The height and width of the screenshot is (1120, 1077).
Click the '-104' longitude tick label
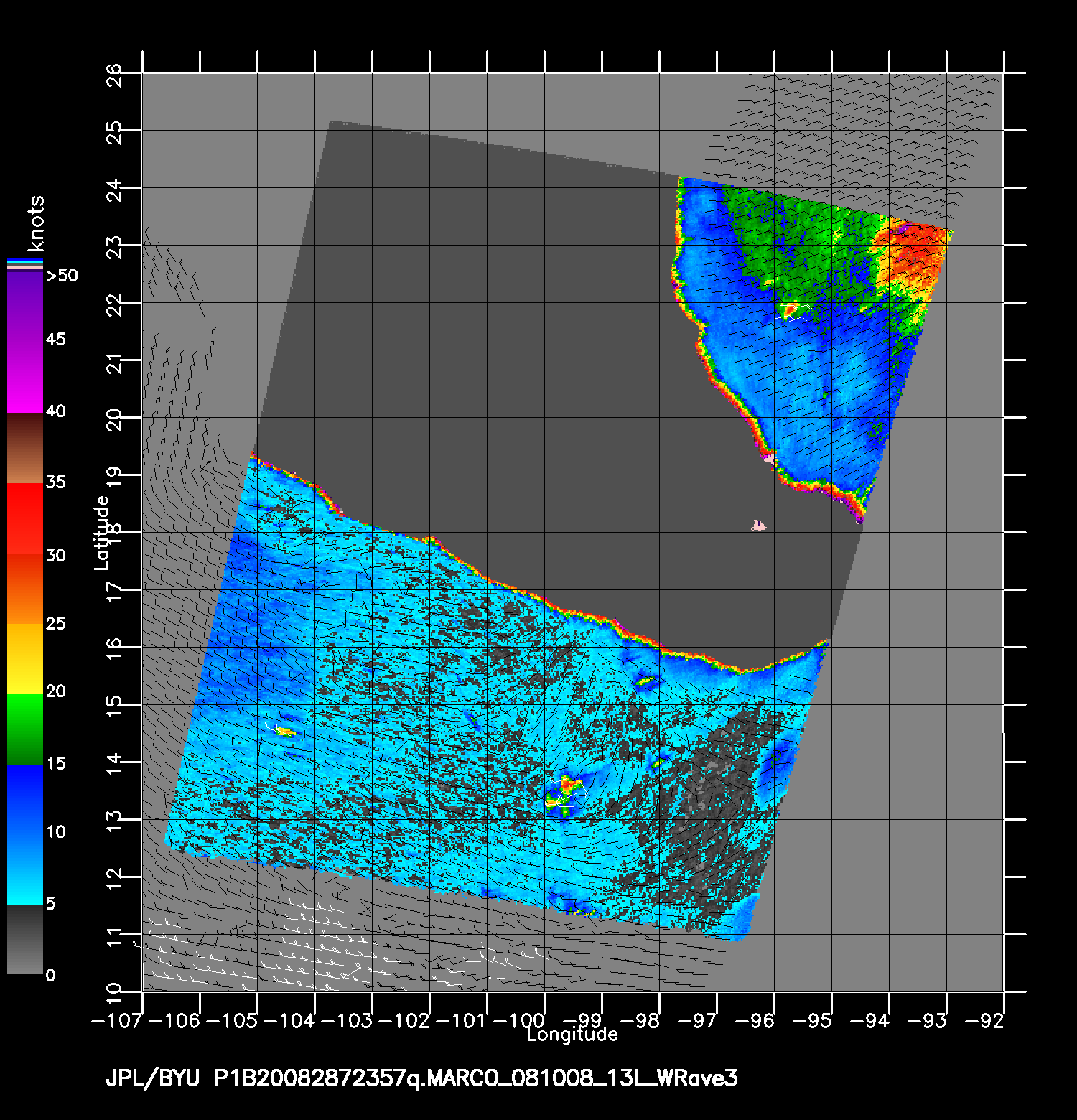[x=290, y=1020]
